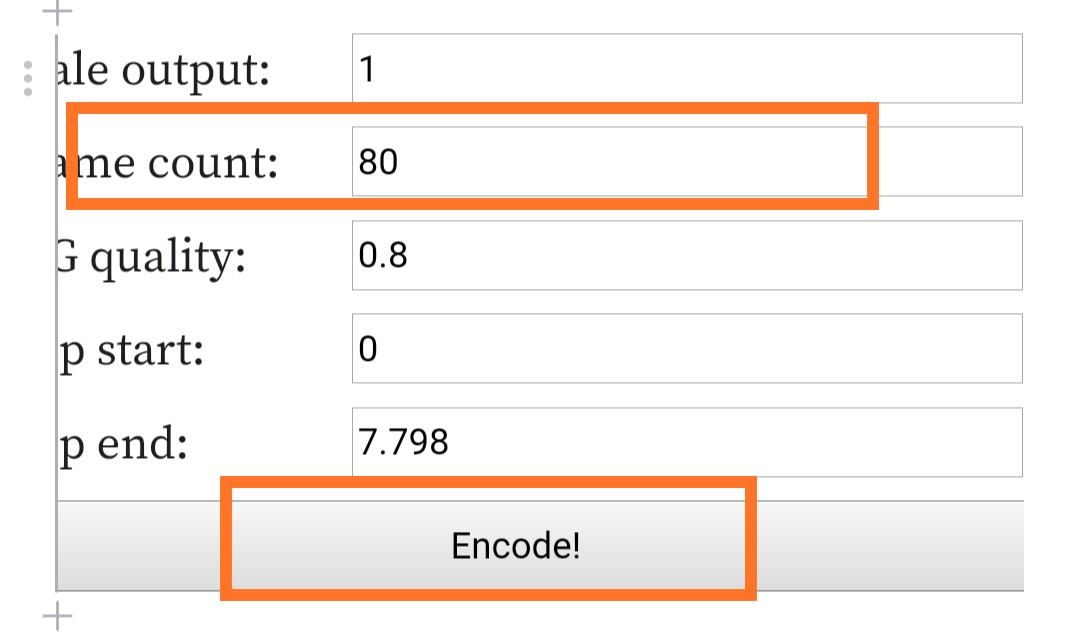
Task: Click the "output:" label text
Action: click(x=196, y=71)
